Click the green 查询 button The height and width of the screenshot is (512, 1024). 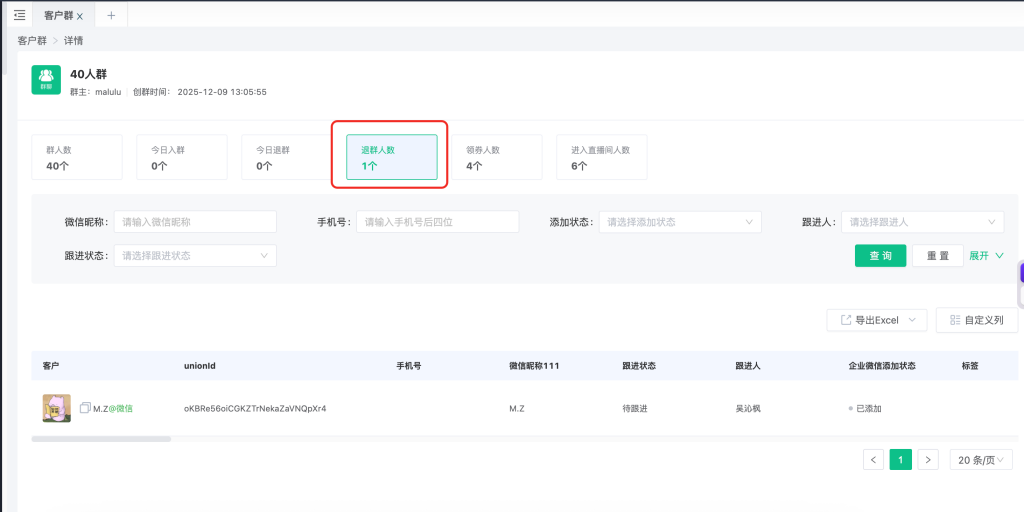click(880, 256)
